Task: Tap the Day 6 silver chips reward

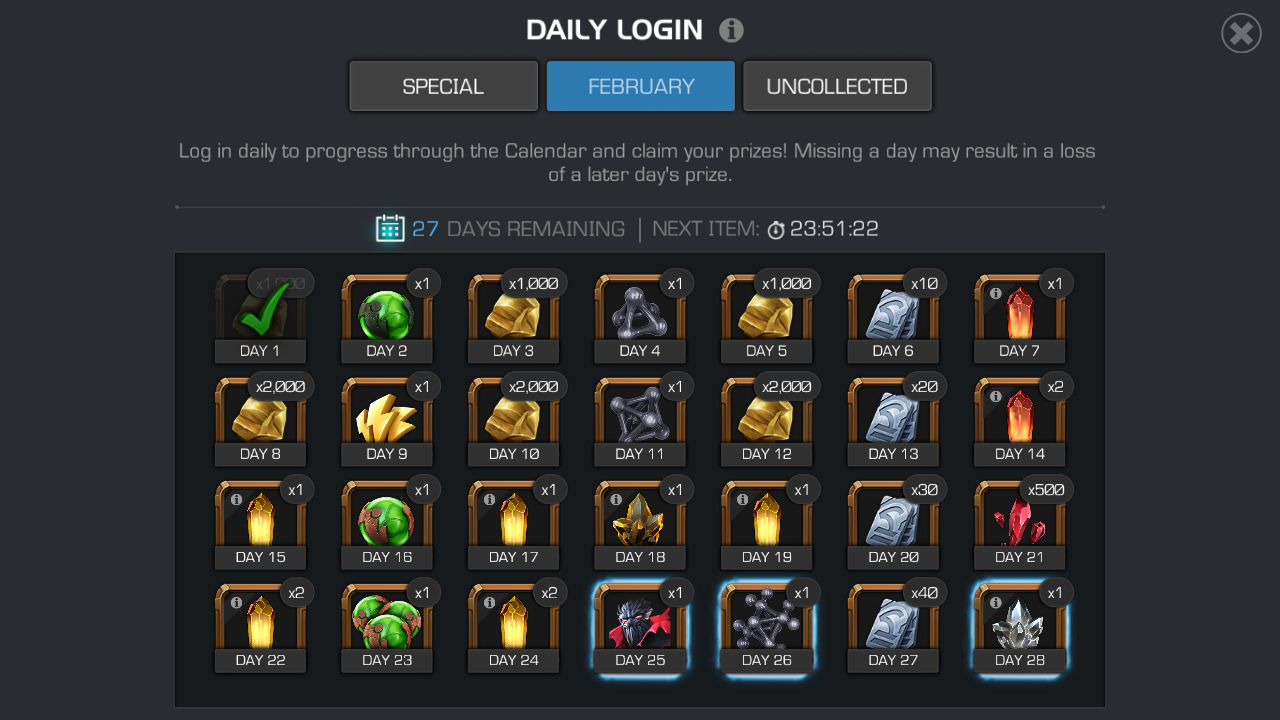Action: (893, 318)
